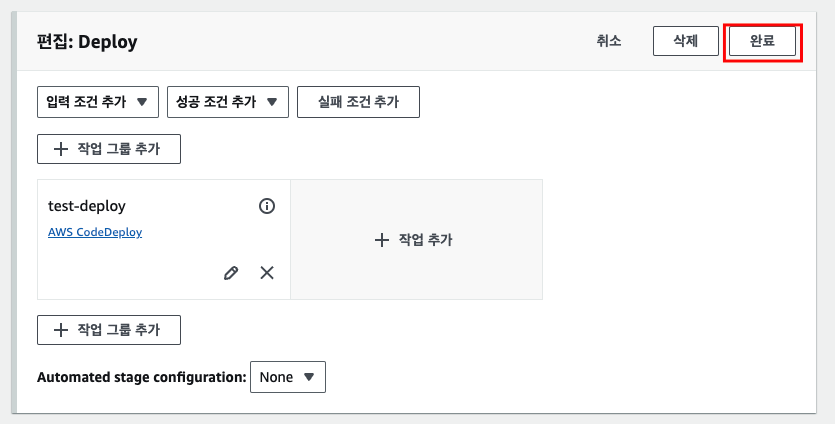Open AWS CodeDeploy link
Viewport: 835px width, 424px height.
95,232
